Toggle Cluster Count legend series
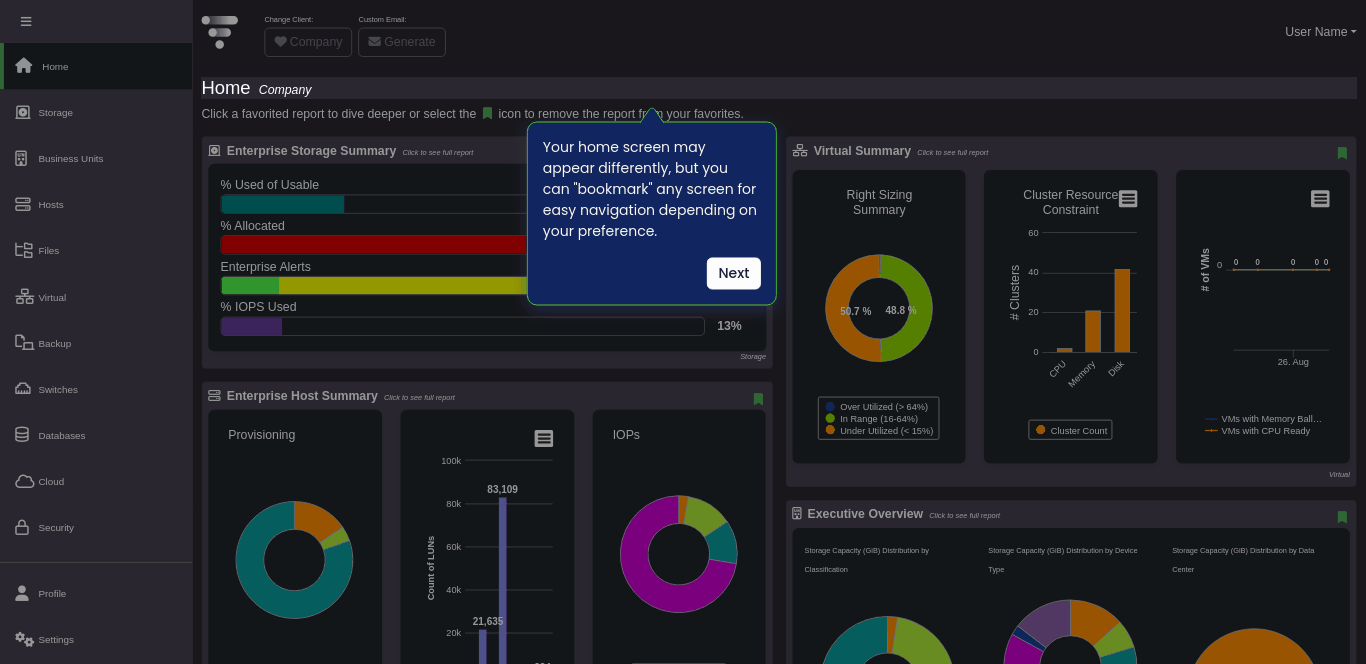 click(1071, 430)
